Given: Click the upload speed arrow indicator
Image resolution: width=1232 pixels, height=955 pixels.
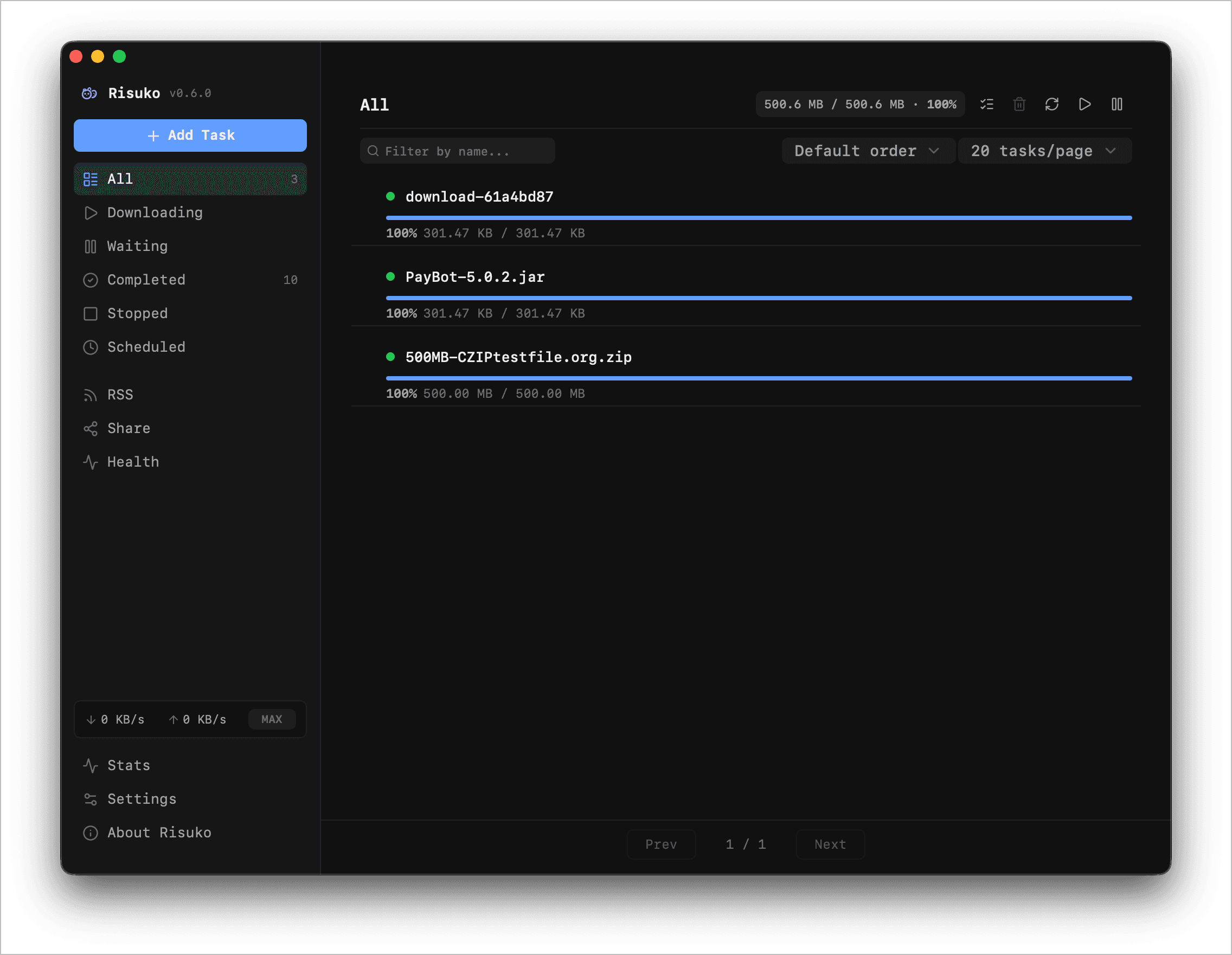Looking at the screenshot, I should (173, 719).
